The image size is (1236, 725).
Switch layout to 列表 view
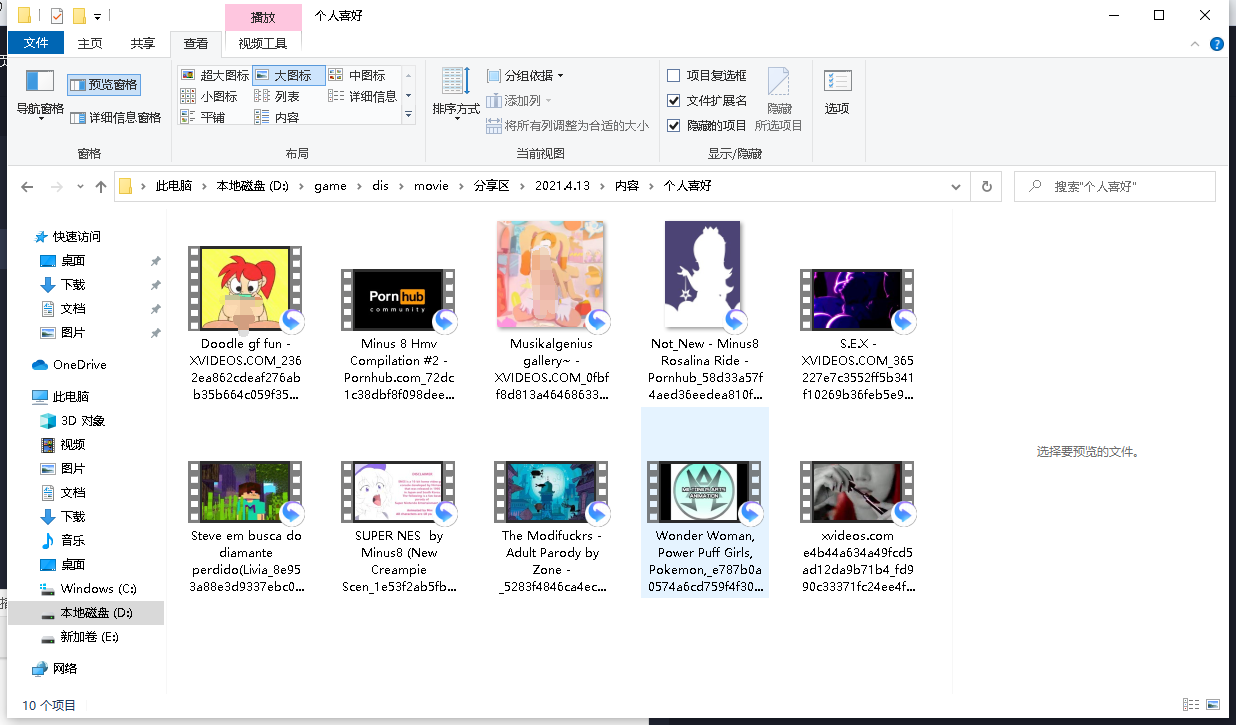278,96
